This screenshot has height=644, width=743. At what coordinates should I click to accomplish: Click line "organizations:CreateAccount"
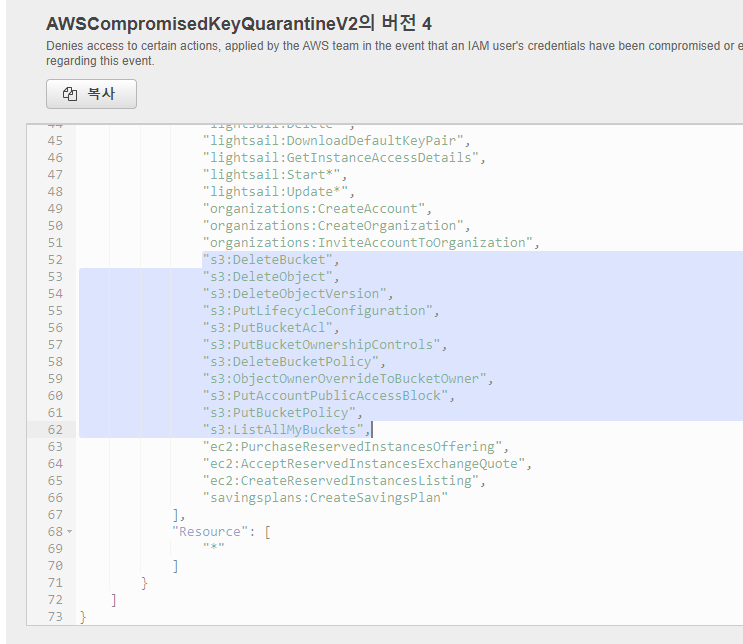coord(317,209)
